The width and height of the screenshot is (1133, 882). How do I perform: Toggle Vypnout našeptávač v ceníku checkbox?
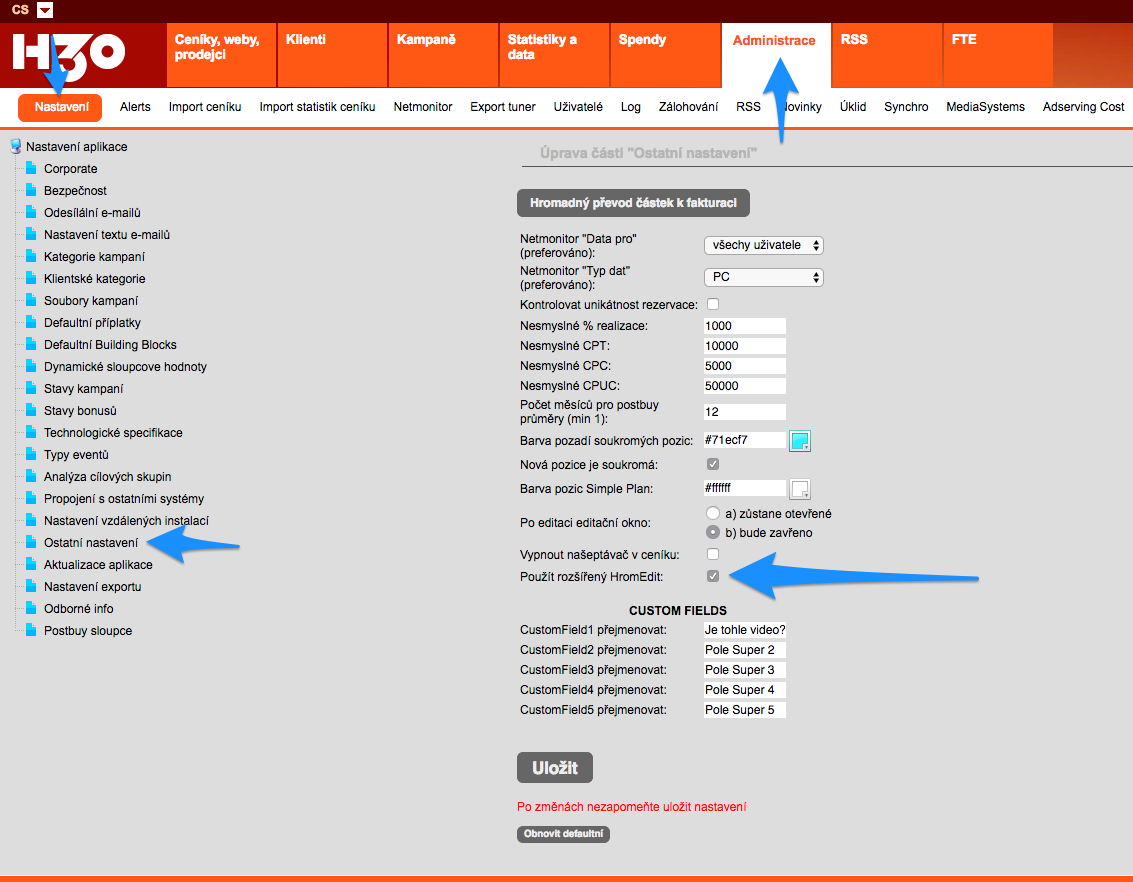[713, 554]
